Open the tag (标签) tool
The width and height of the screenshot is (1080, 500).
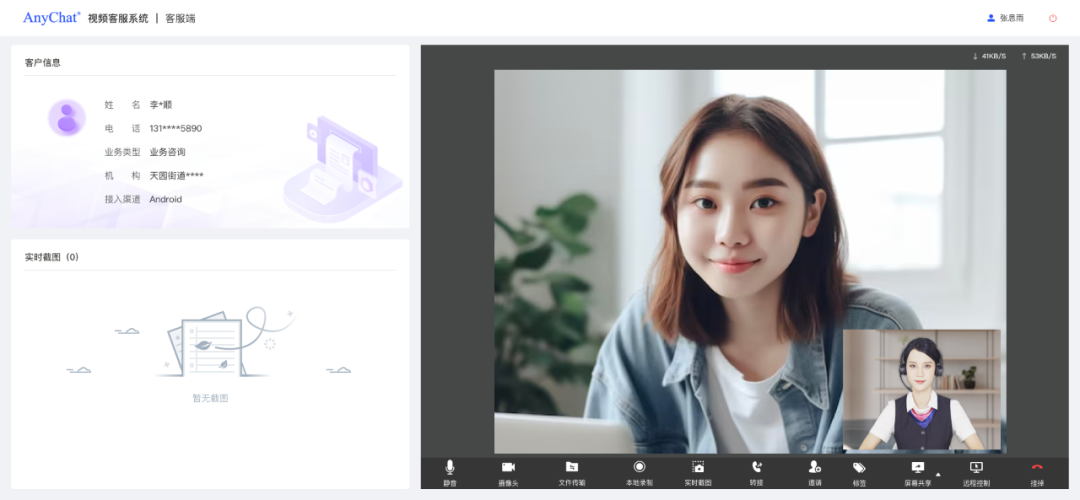pyautogui.click(x=859, y=472)
